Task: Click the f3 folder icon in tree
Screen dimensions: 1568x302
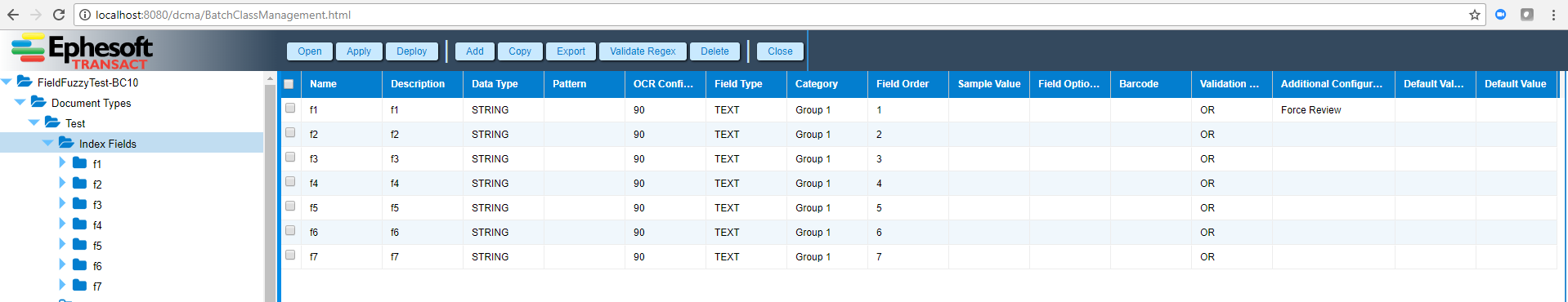Action: click(79, 203)
